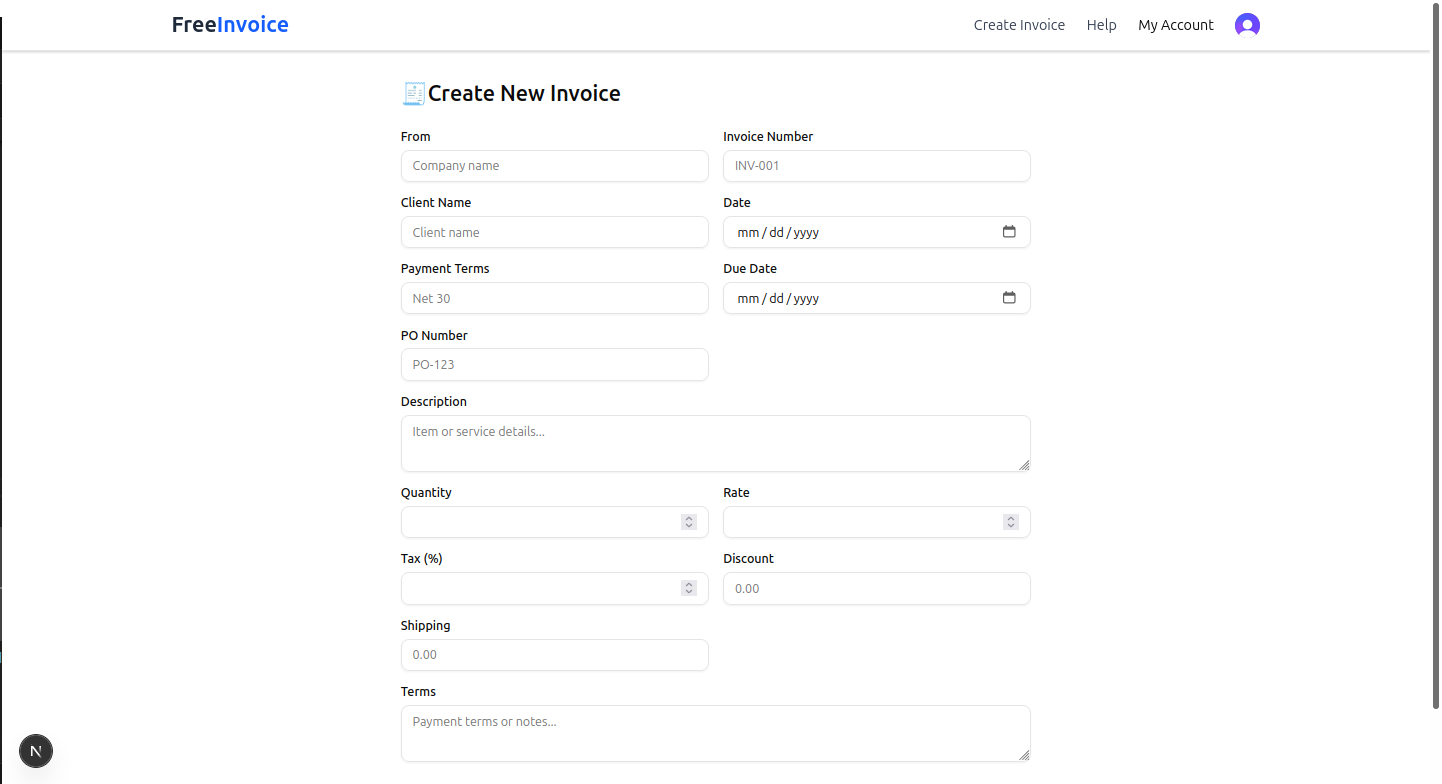Open the Help link
The image size is (1442, 784).
(x=1101, y=24)
